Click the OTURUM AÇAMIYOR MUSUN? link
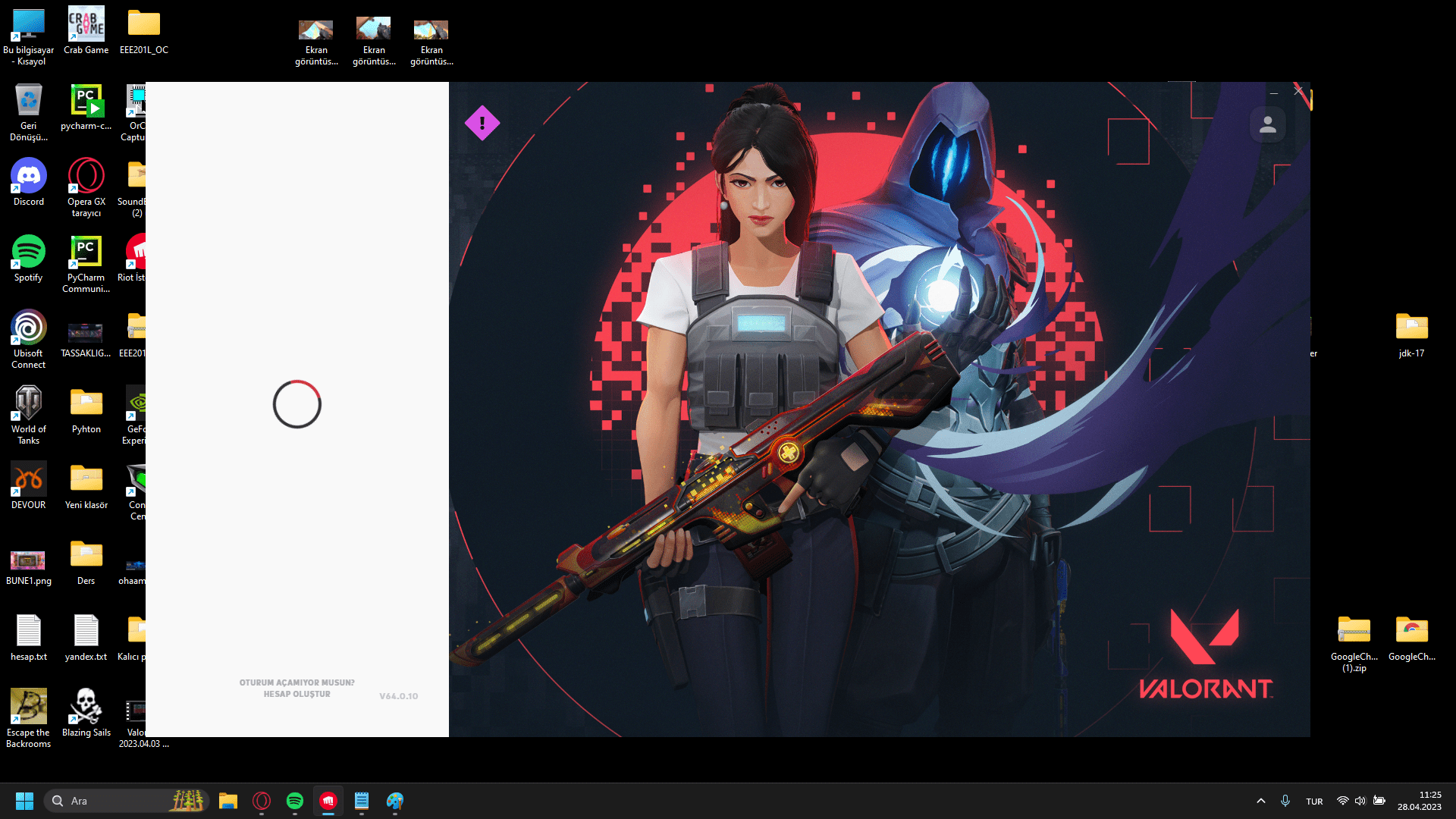 click(297, 682)
